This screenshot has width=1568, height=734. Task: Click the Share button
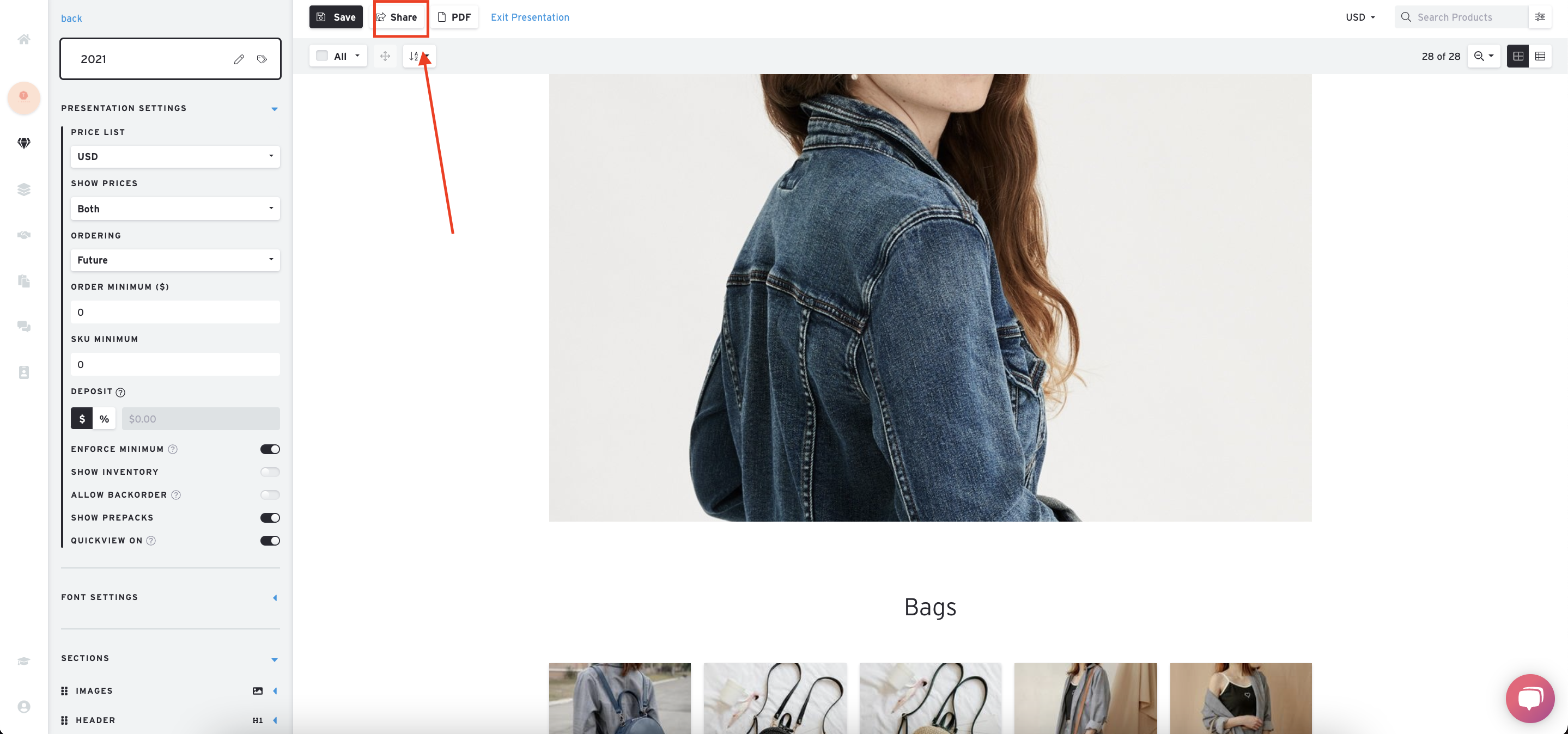coord(397,17)
